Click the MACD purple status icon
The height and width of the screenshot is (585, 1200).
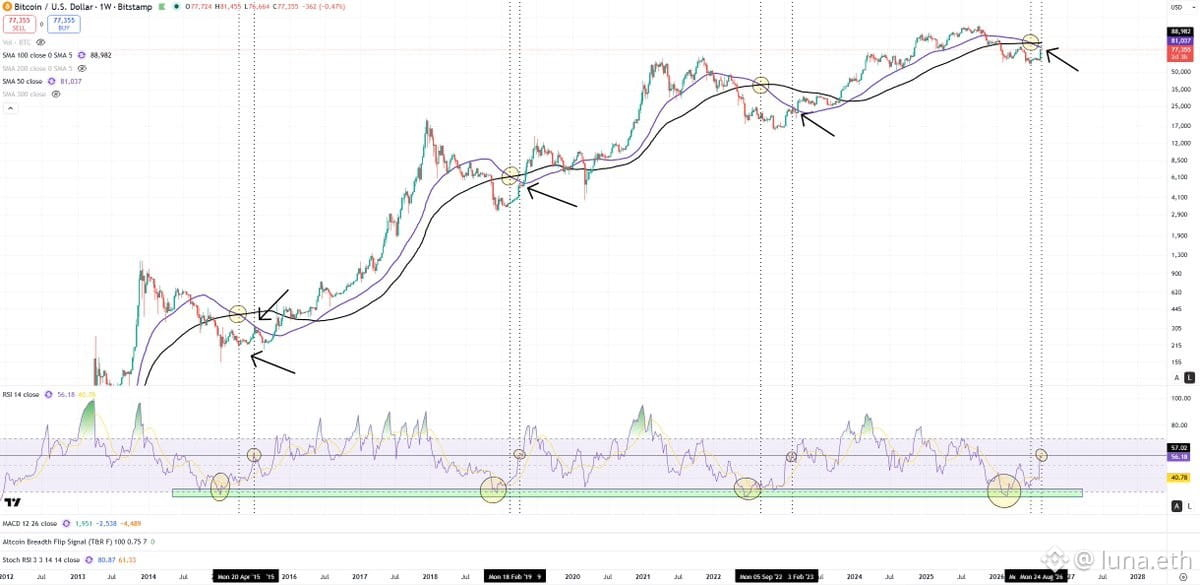pos(65,523)
